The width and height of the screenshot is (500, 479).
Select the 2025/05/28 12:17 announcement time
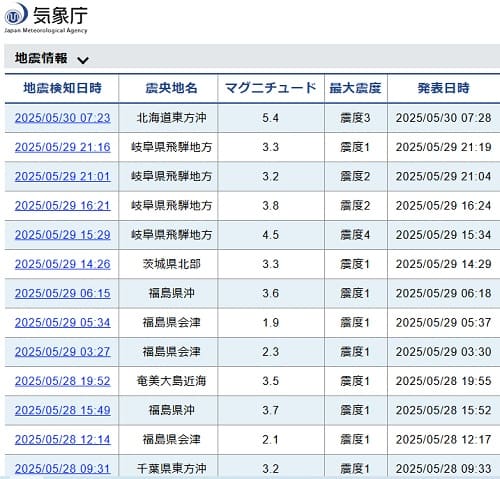pos(443,439)
